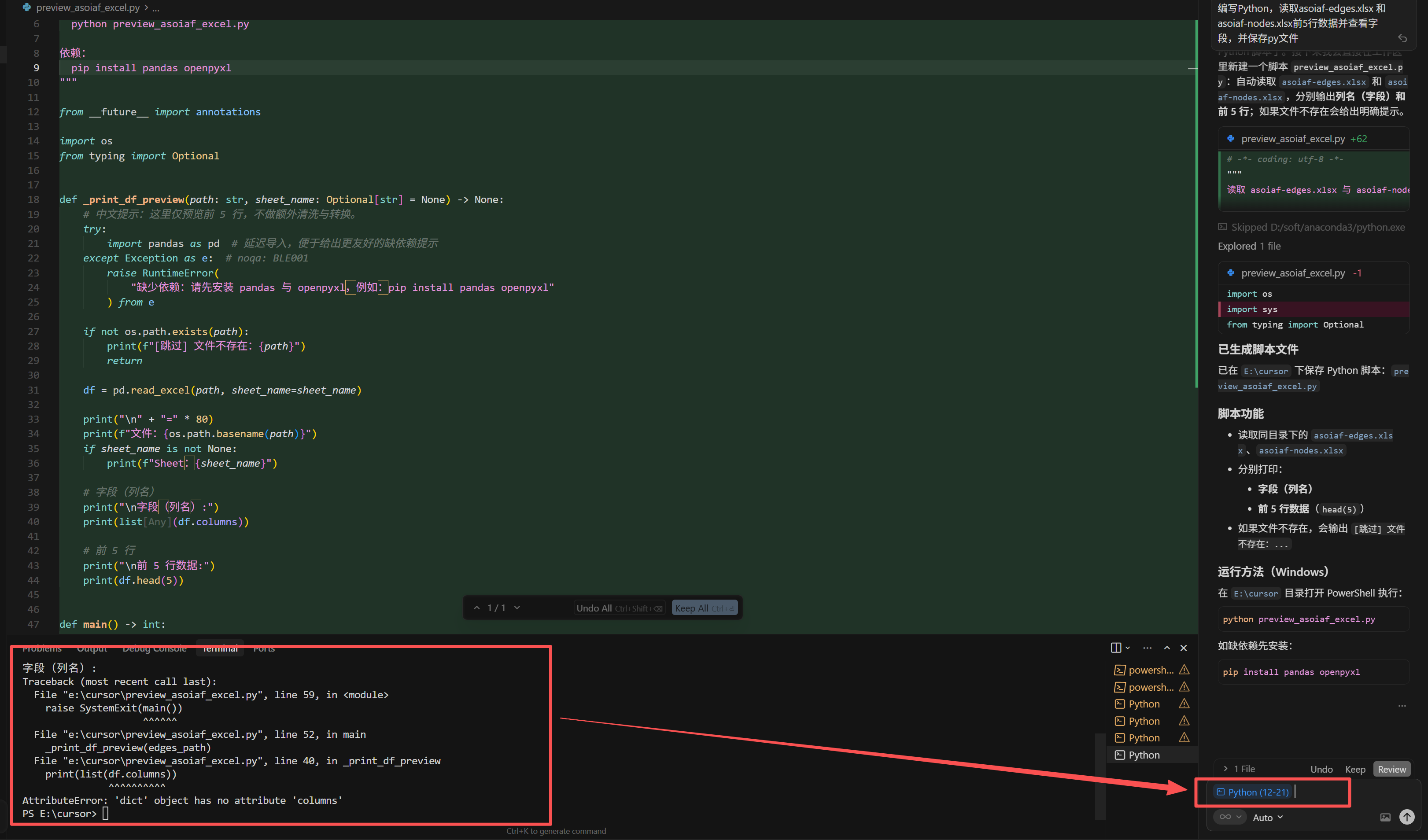
Task: Click line number 31 in the gutter
Action: 33,390
